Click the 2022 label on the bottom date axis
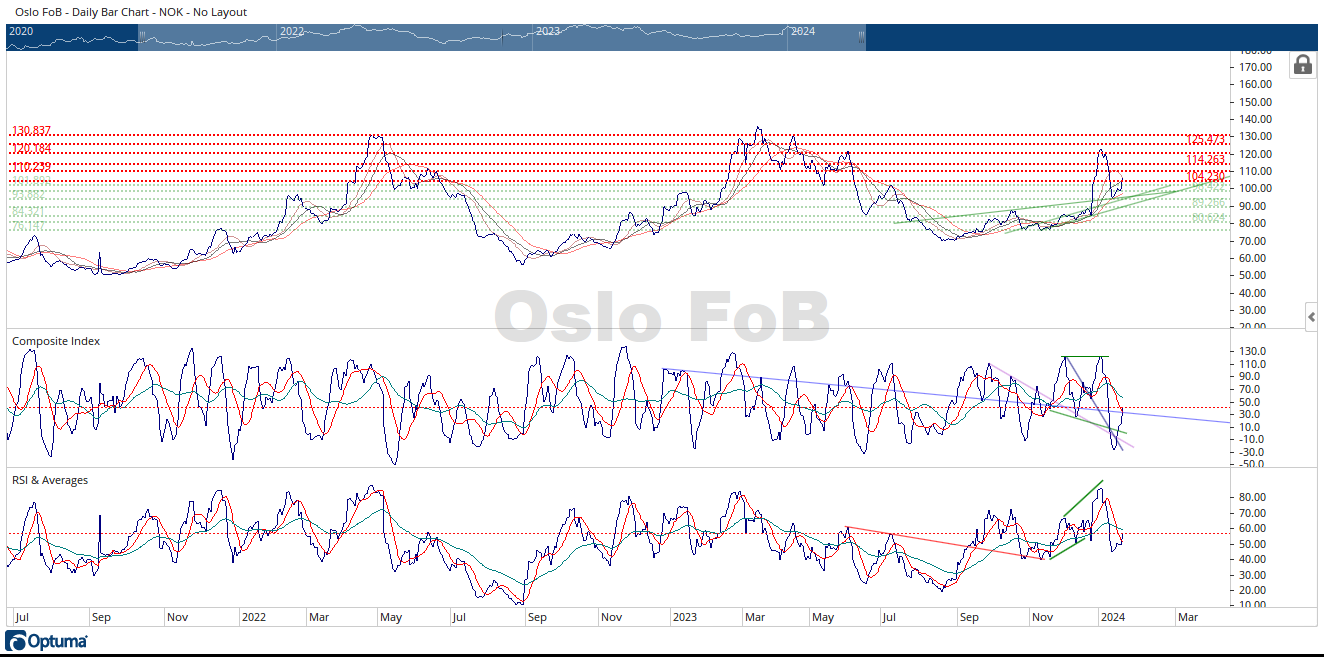 (x=255, y=618)
